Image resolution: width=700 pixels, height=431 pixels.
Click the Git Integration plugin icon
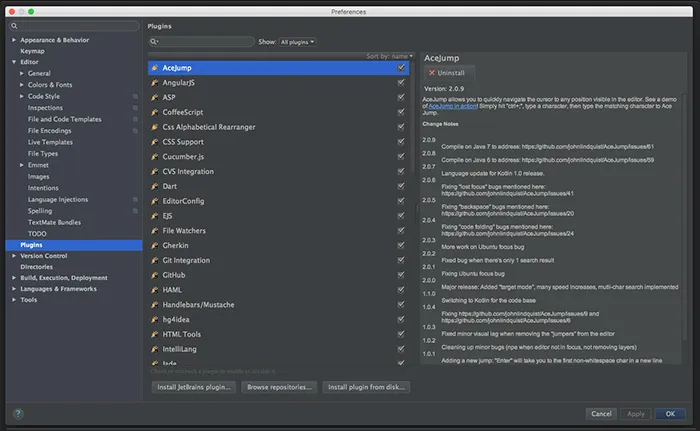[x=155, y=260]
